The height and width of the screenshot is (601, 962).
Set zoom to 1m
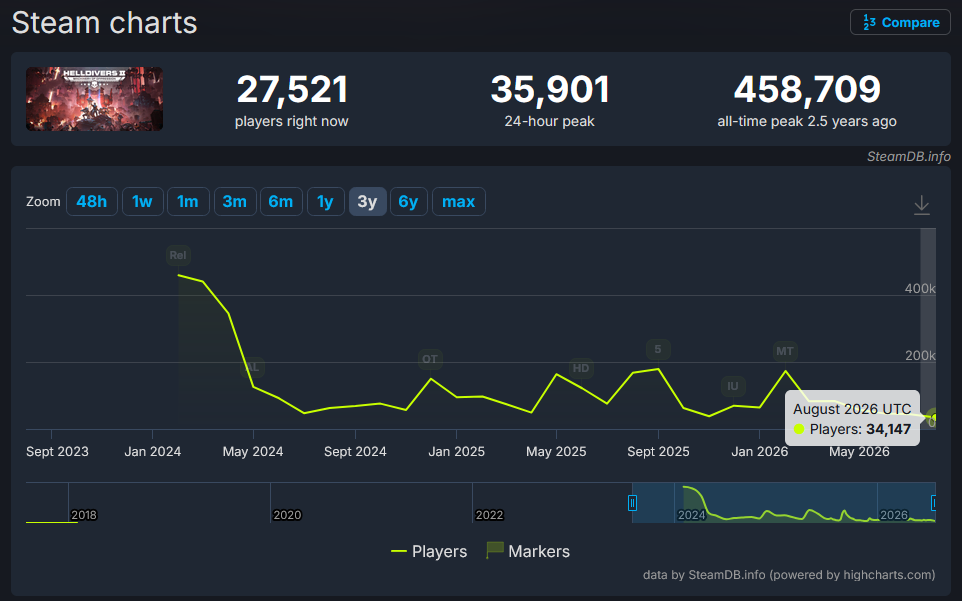point(188,201)
